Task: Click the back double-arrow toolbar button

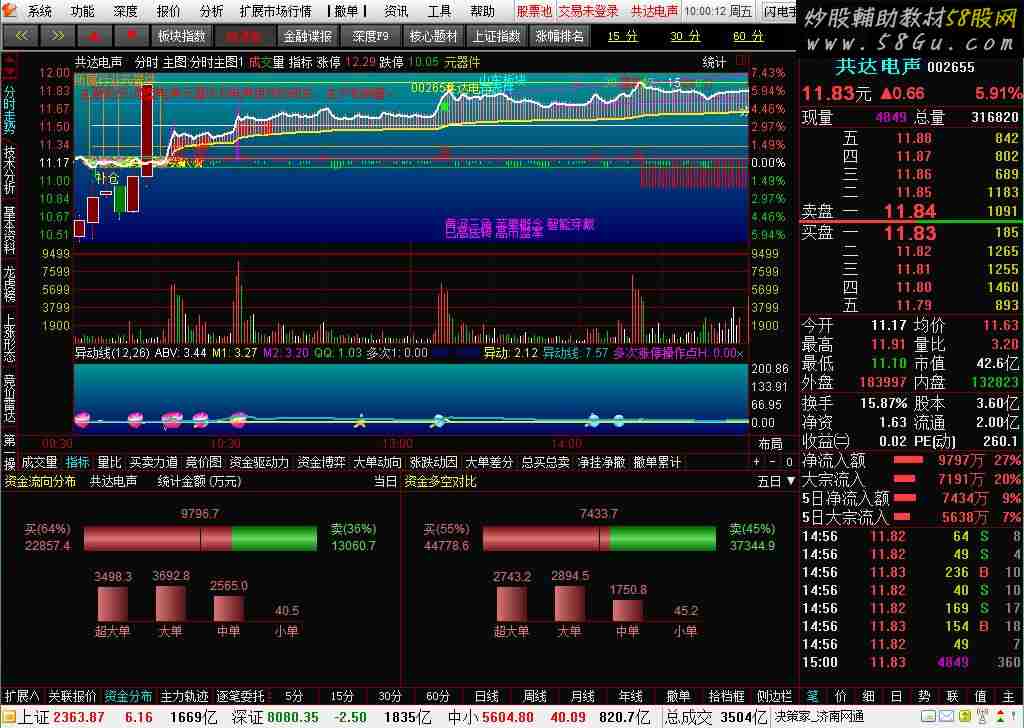Action: (x=22, y=36)
